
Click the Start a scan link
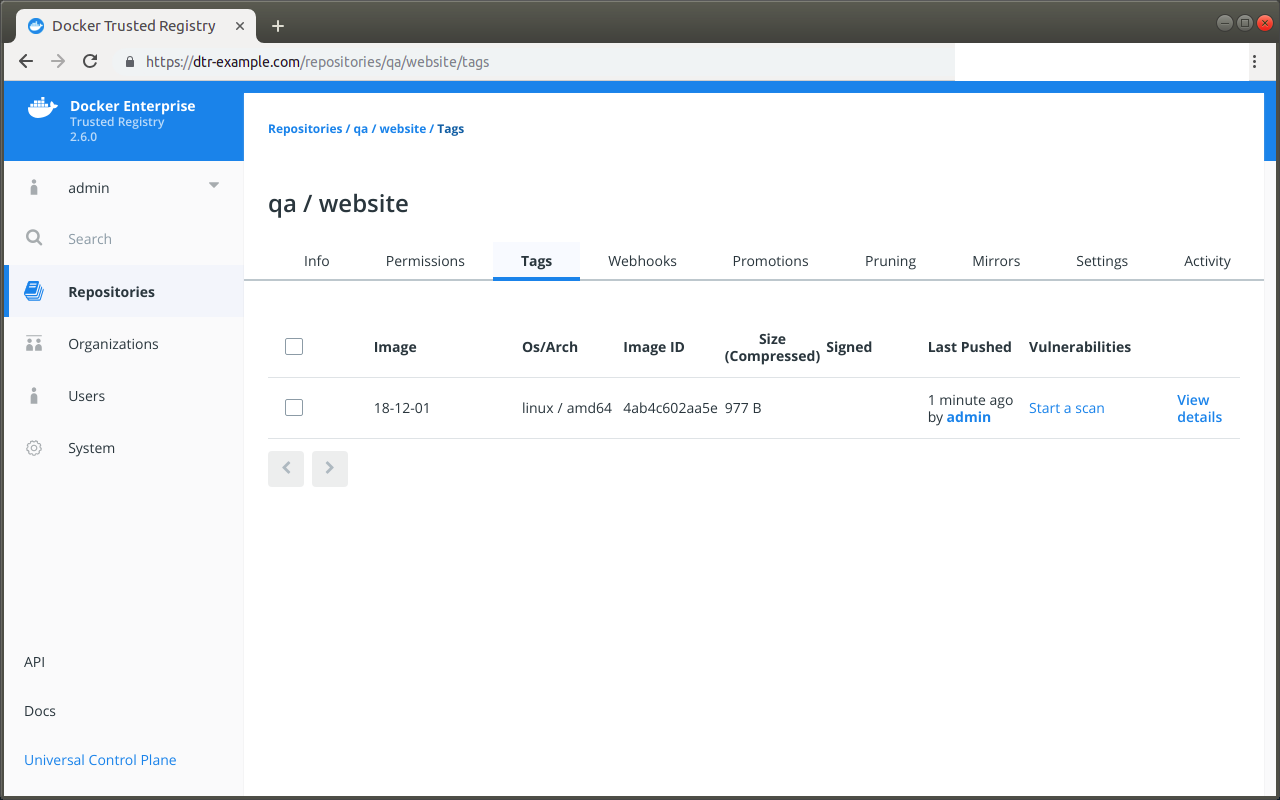tap(1066, 408)
